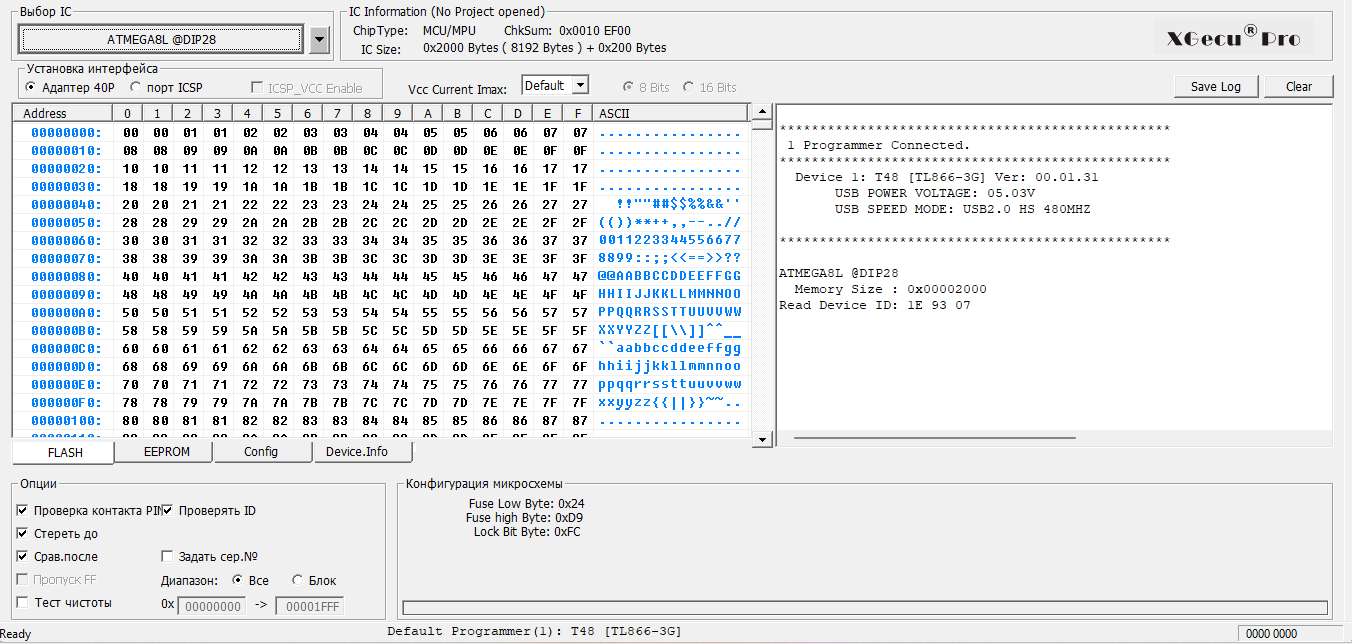The image size is (1352, 644).
Task: Select address row 00000080:
Action: click(x=67, y=277)
